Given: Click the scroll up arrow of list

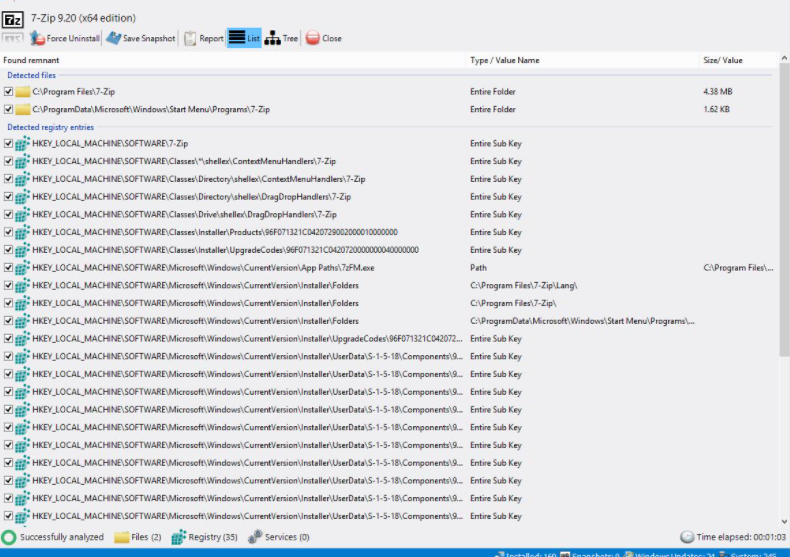Looking at the screenshot, I should click(784, 58).
